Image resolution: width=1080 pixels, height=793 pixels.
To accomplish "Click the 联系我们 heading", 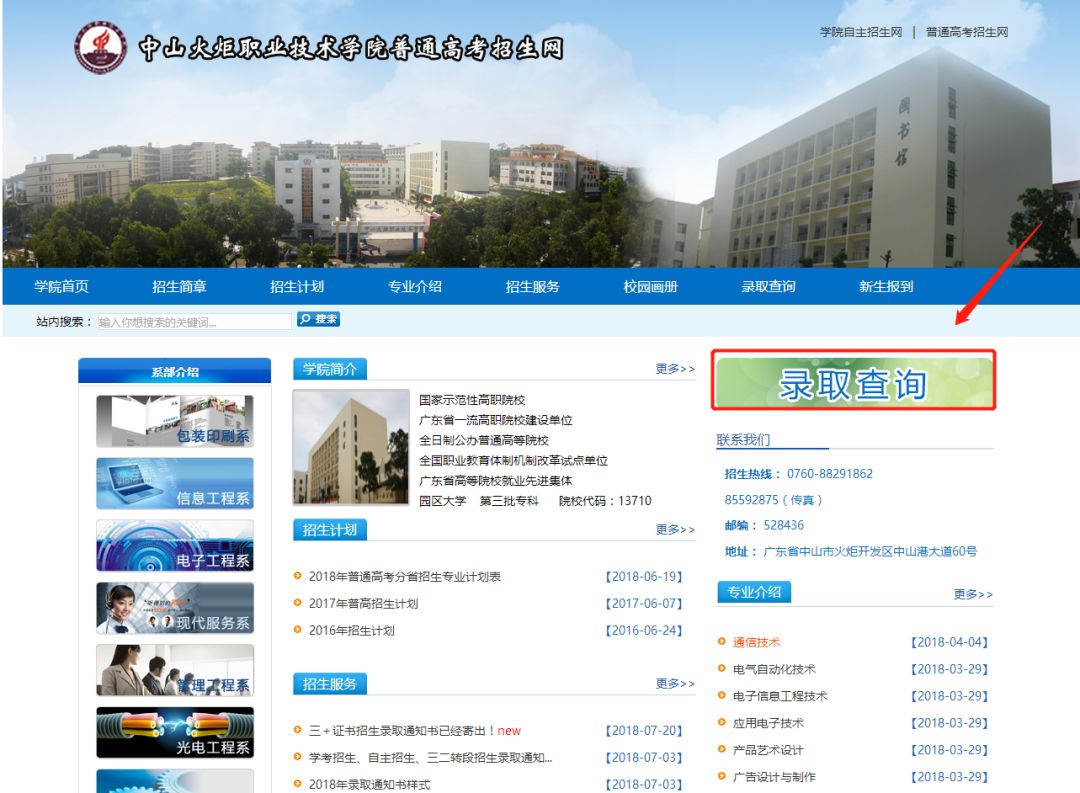I will coord(743,440).
